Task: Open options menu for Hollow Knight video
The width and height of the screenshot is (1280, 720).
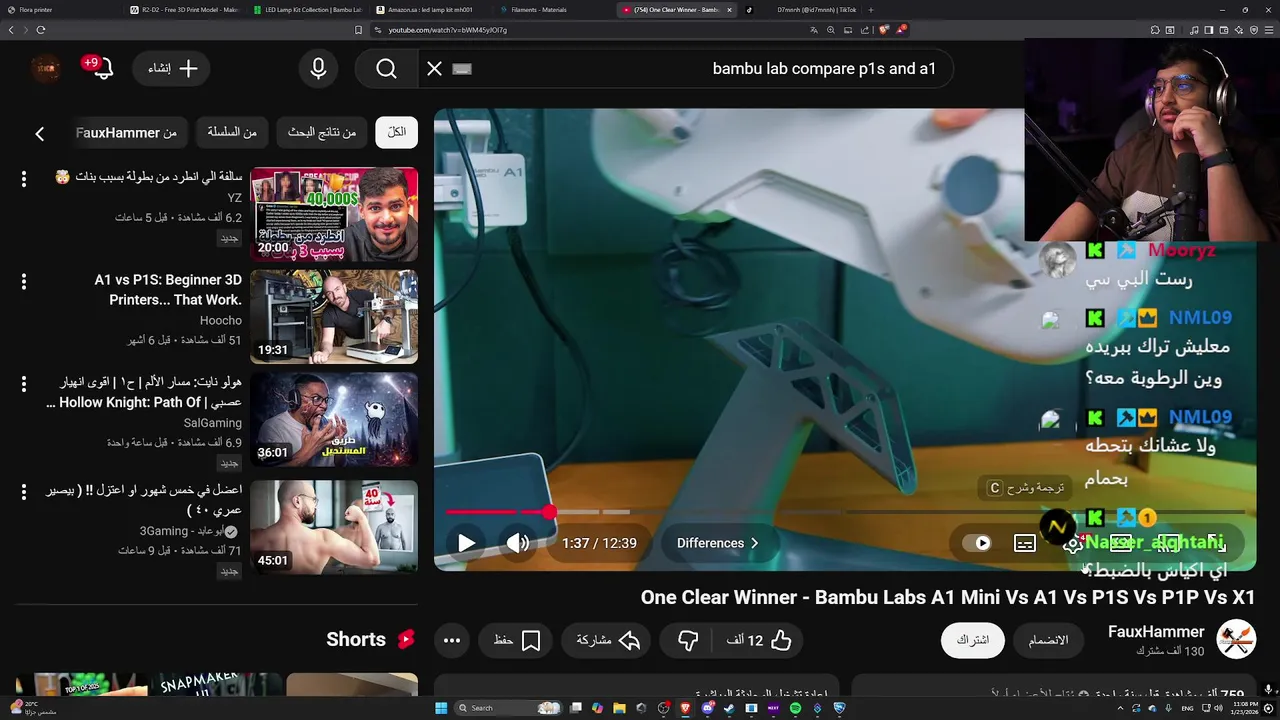Action: [24, 384]
